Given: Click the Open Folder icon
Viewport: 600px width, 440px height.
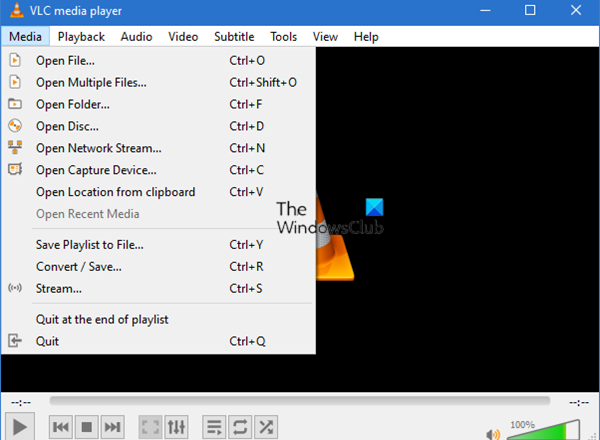Looking at the screenshot, I should [15, 104].
